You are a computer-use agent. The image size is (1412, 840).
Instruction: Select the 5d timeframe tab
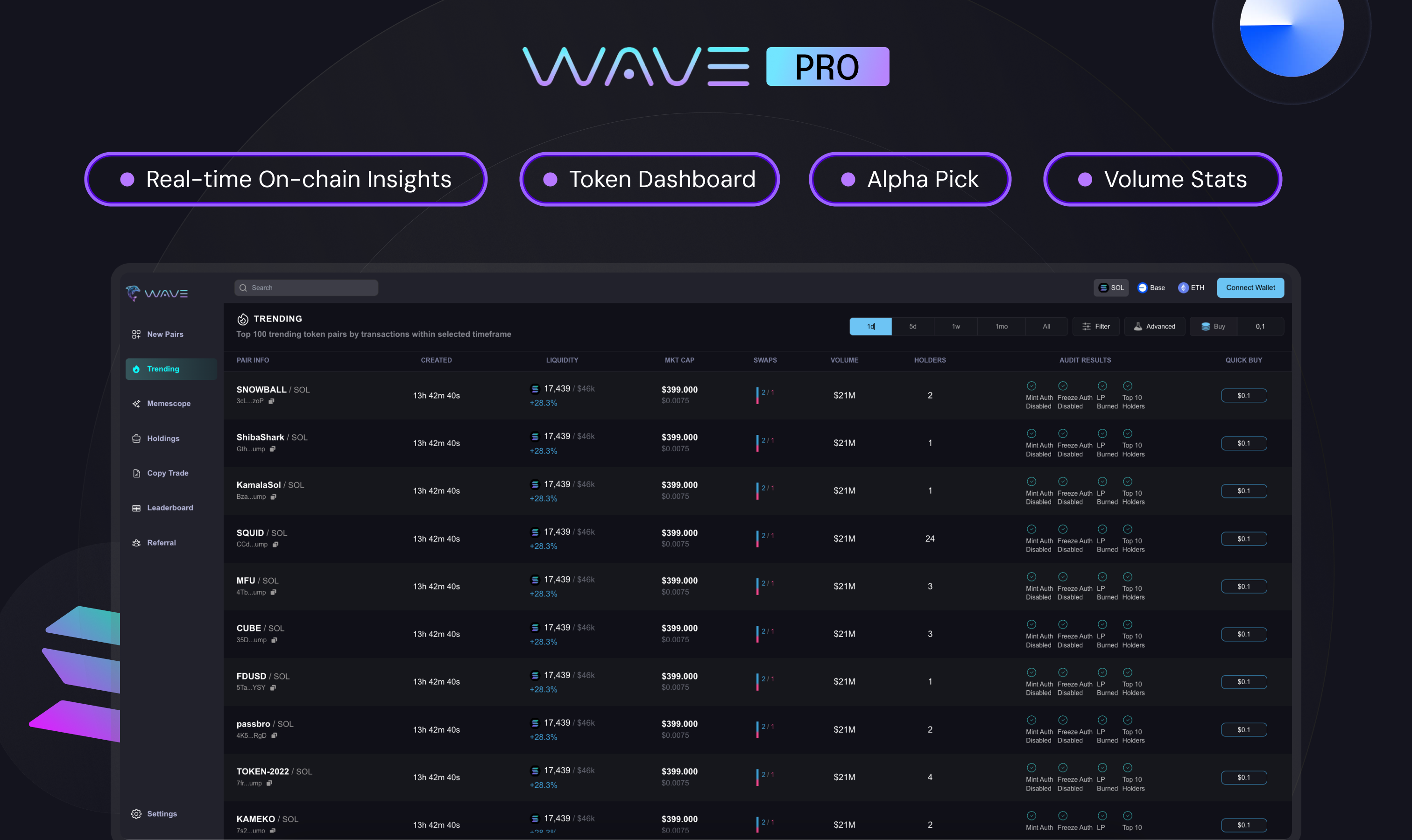[913, 327]
